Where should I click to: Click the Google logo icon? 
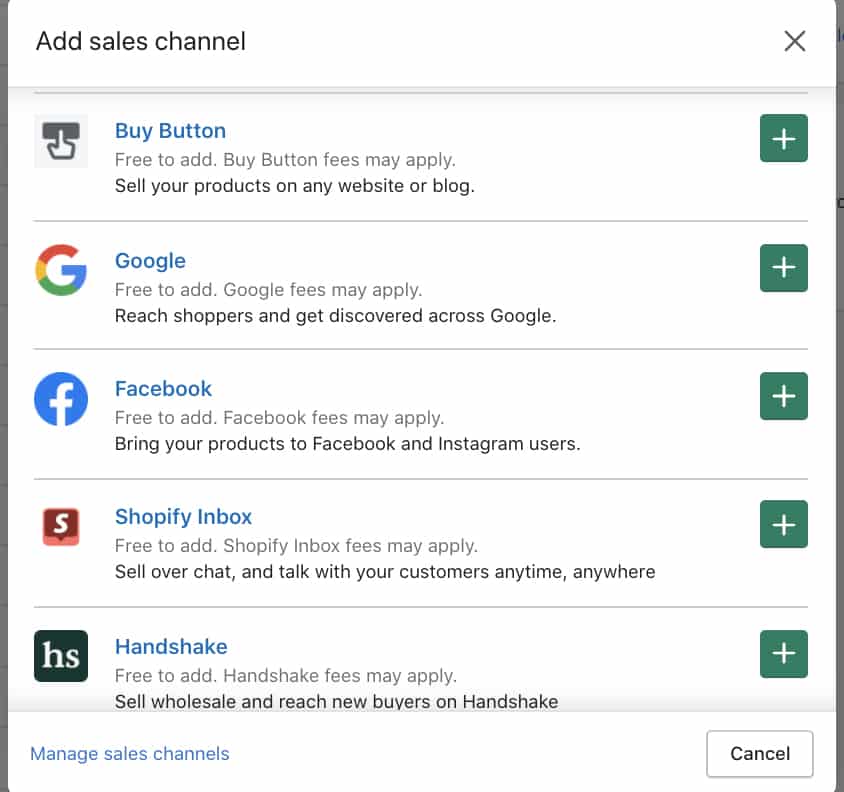(x=61, y=270)
